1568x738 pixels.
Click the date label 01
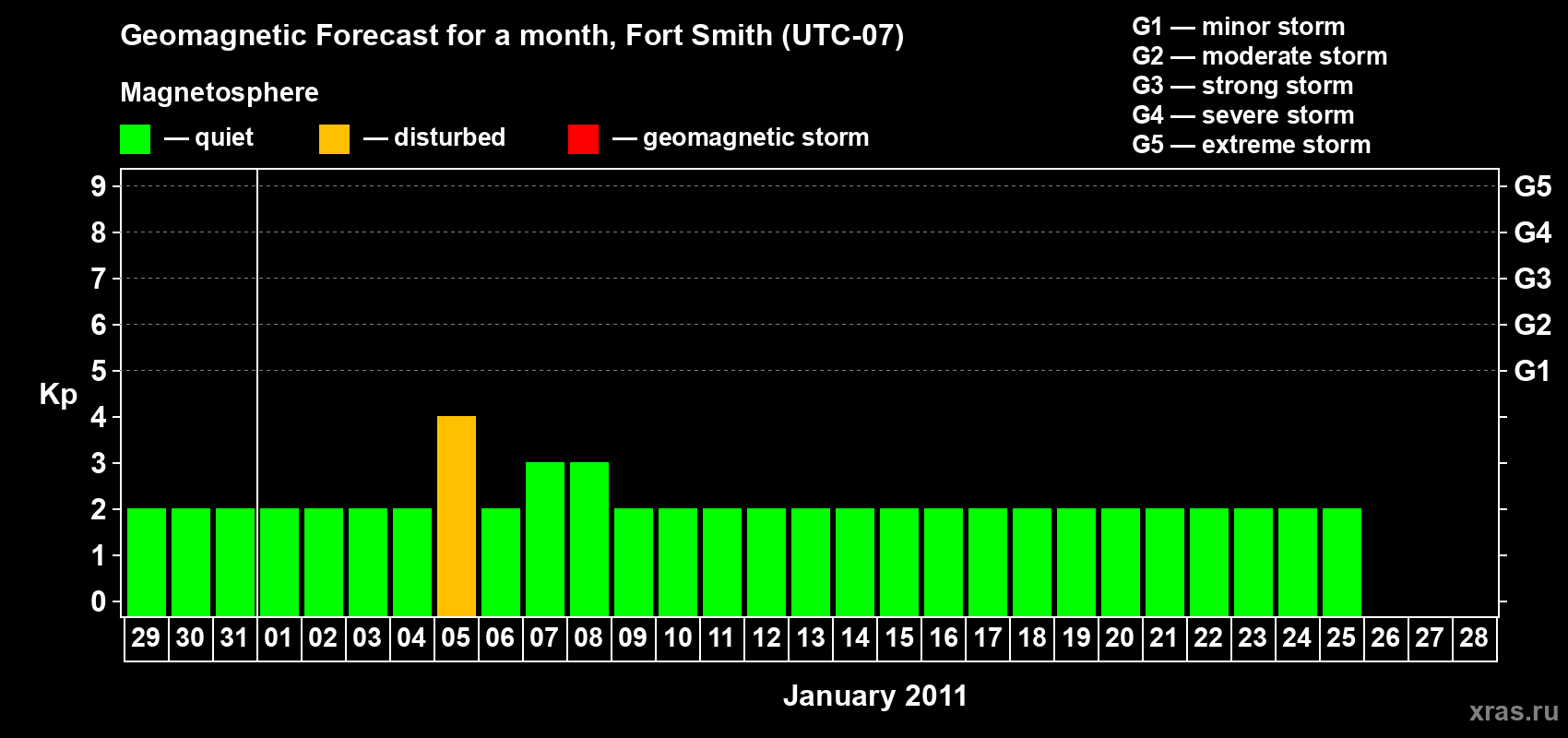pyautogui.click(x=279, y=637)
